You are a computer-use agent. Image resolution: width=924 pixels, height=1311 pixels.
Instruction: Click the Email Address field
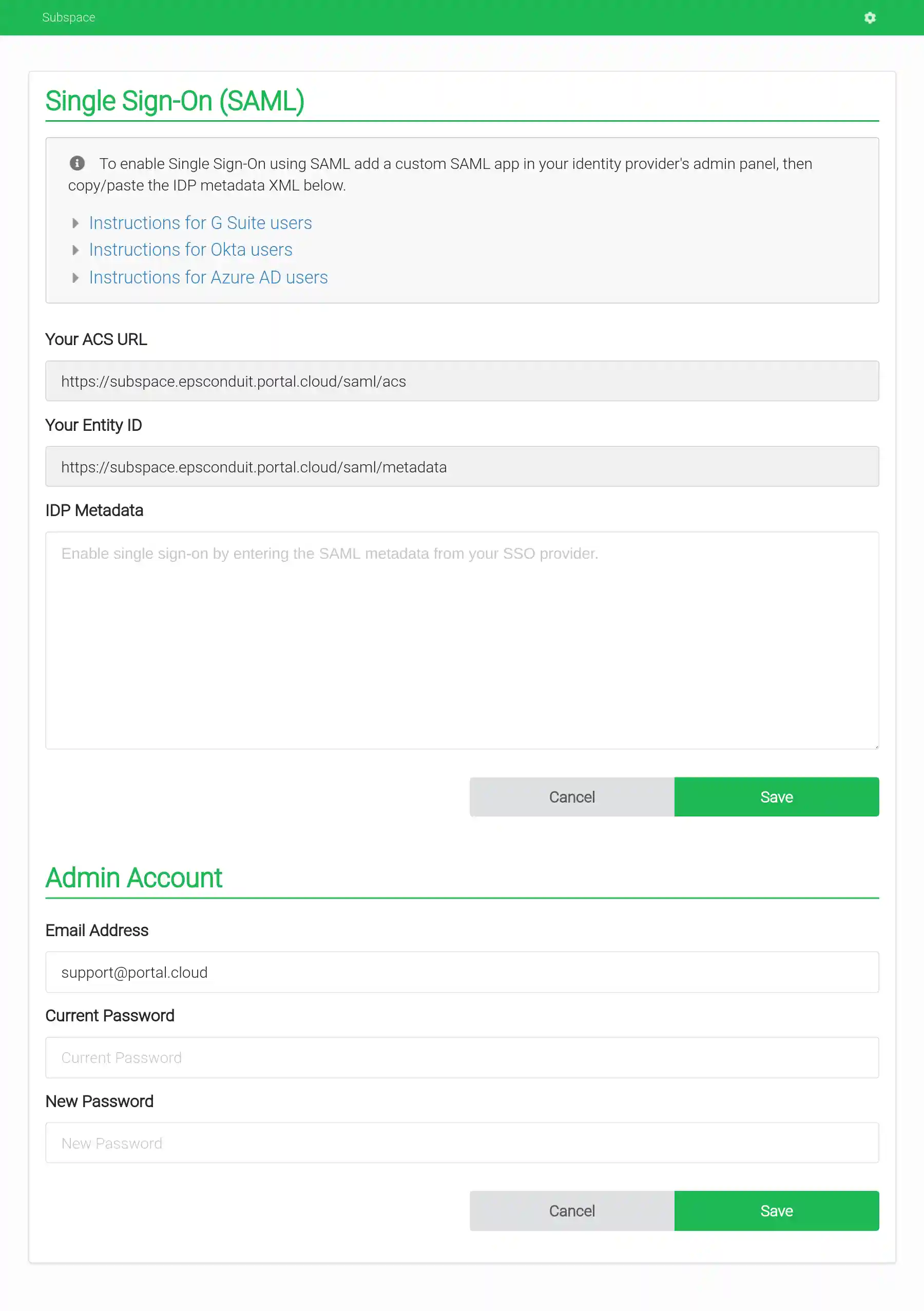coord(461,972)
